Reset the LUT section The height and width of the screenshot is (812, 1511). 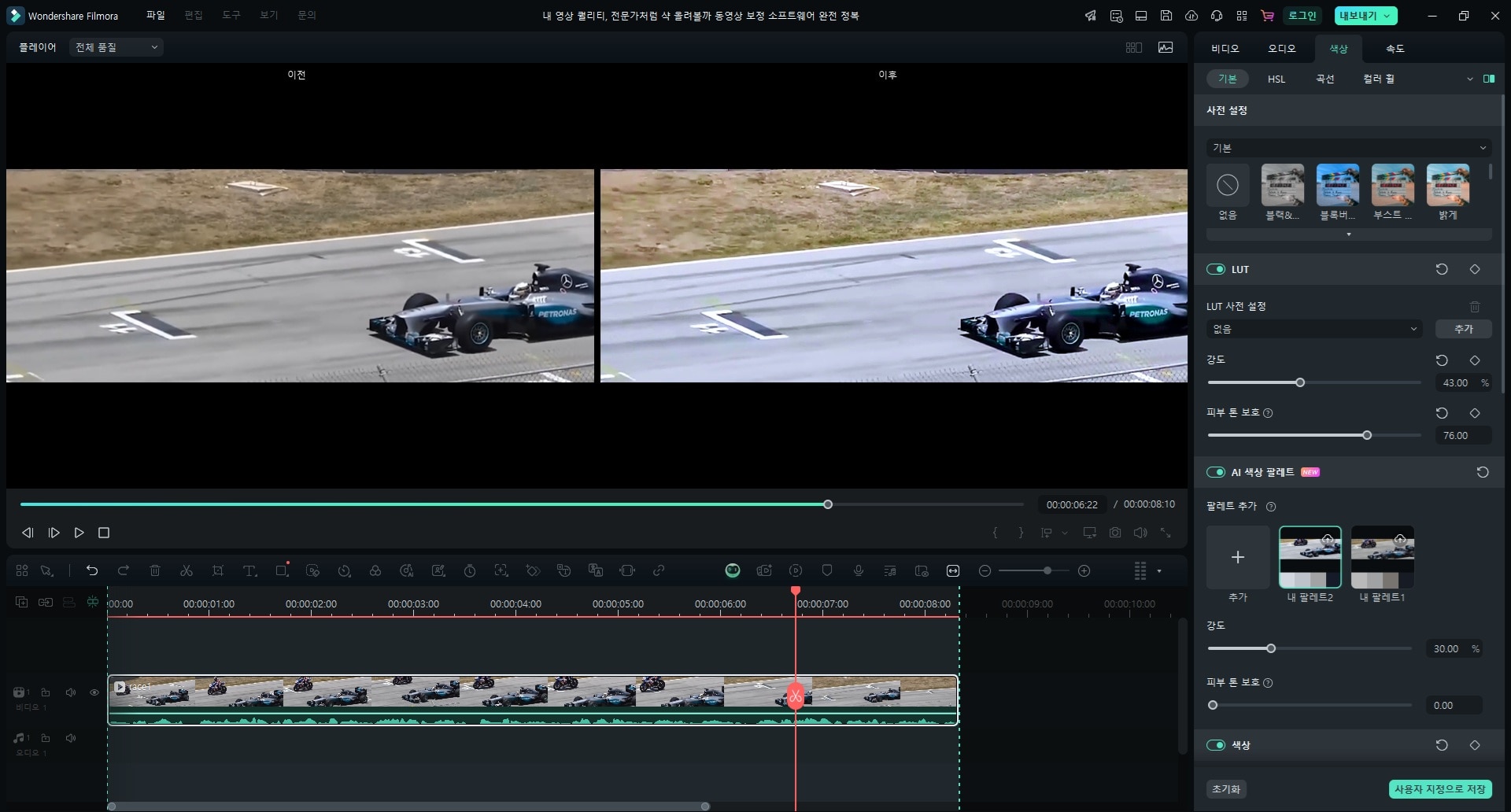click(1442, 269)
